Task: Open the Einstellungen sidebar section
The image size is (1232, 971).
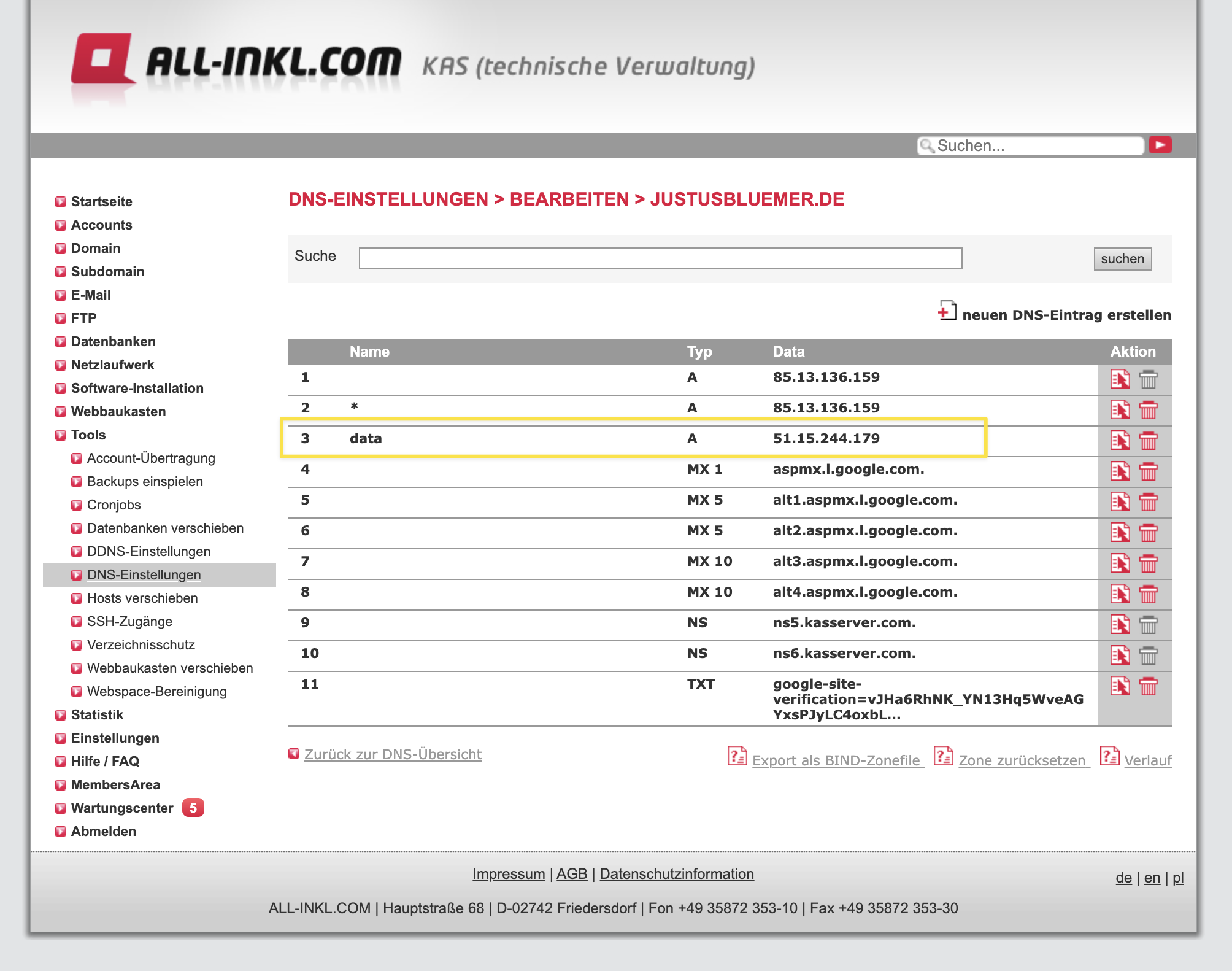Action: click(115, 738)
